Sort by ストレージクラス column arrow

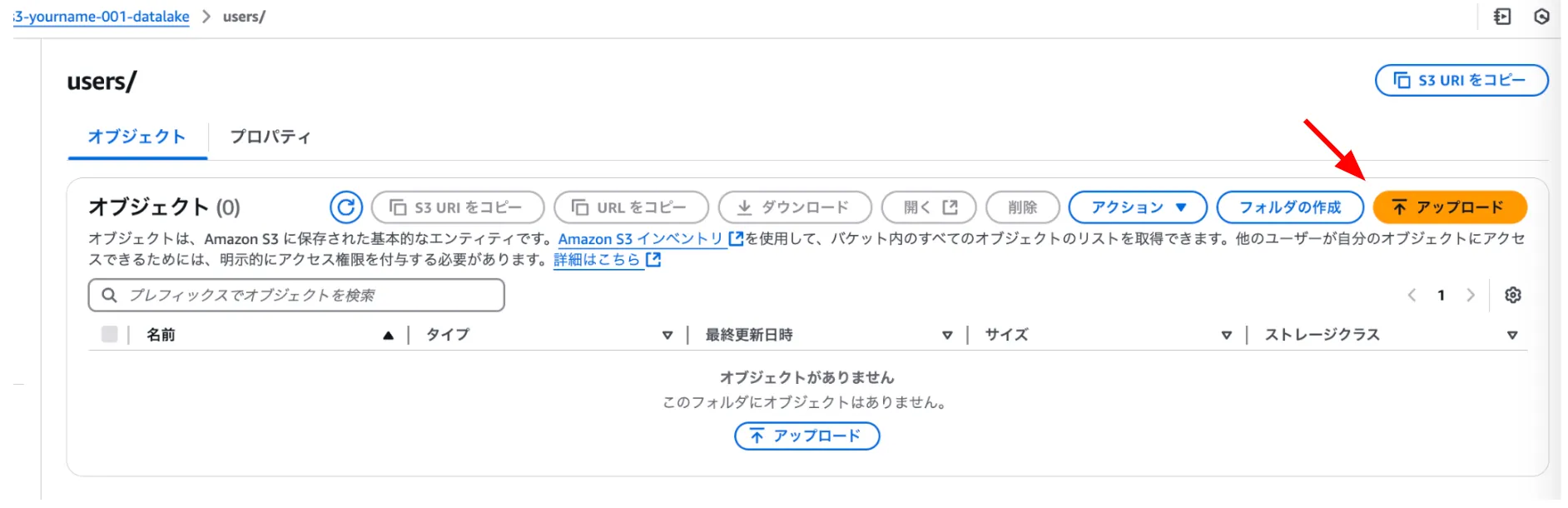tap(1511, 335)
